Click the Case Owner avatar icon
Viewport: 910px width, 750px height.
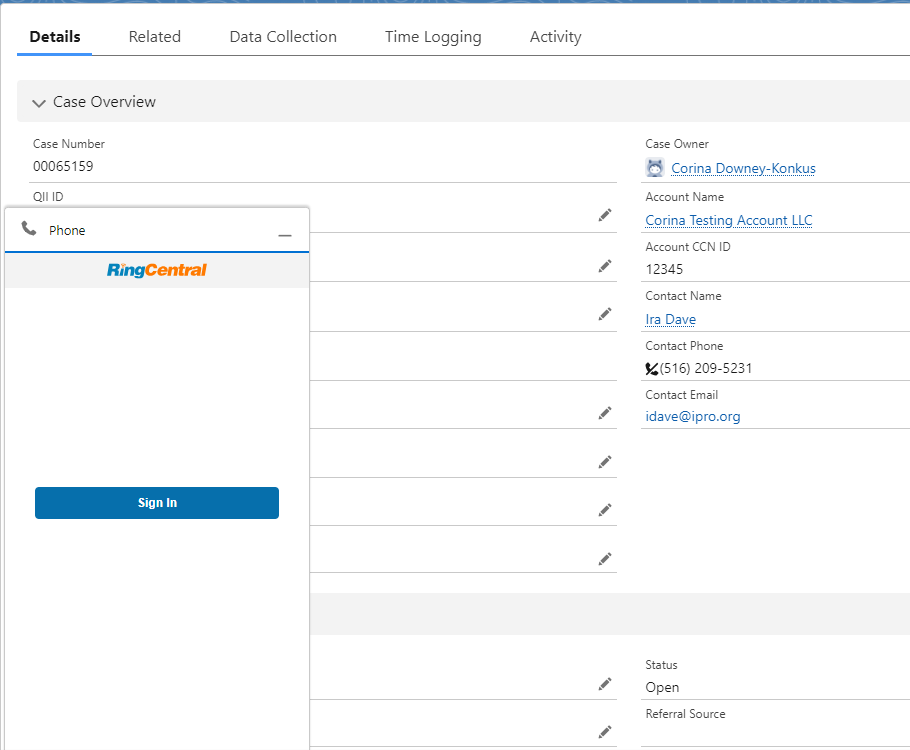click(655, 168)
